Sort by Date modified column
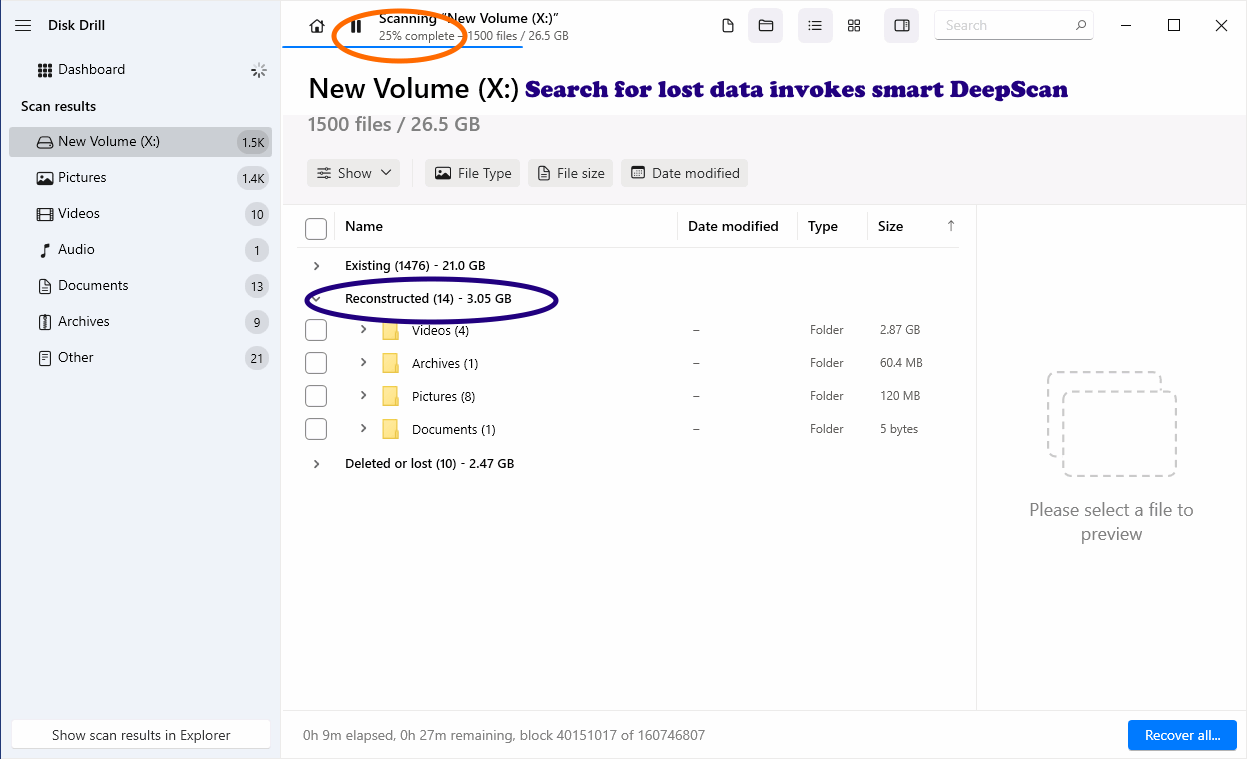This screenshot has height=759, width=1247. click(733, 227)
